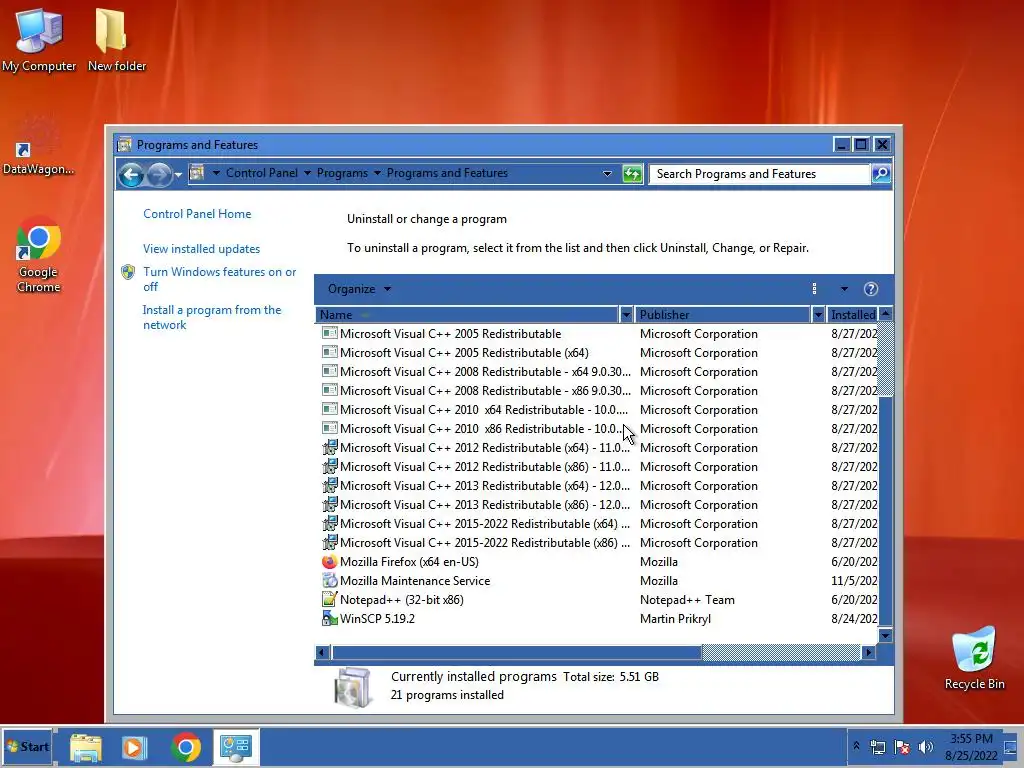Expand the Control Panel breadcrumb arrow
The image size is (1024, 768).
(307, 173)
